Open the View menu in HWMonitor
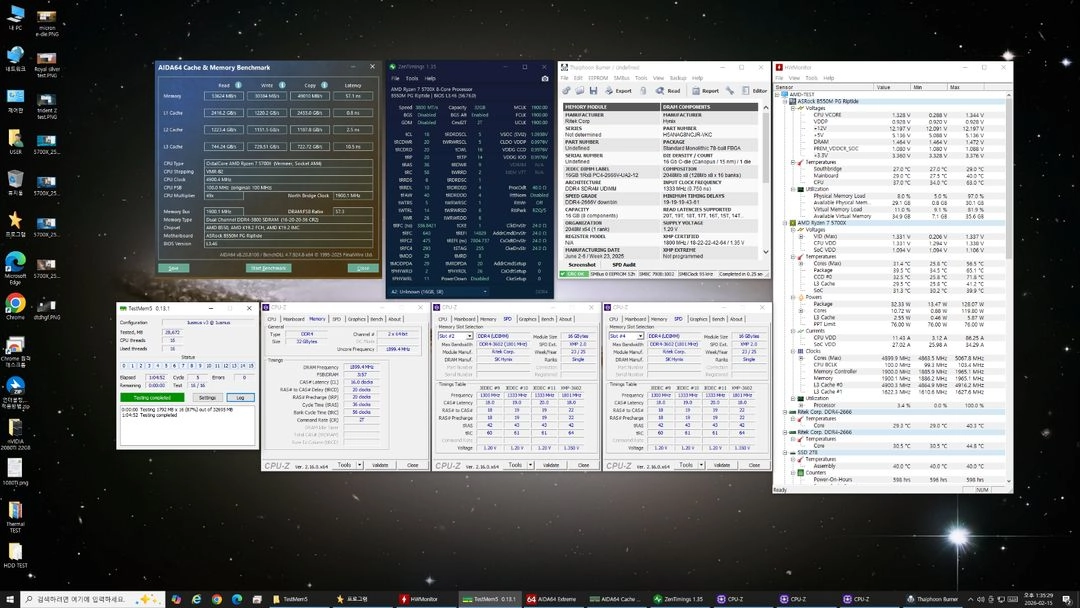 794,78
